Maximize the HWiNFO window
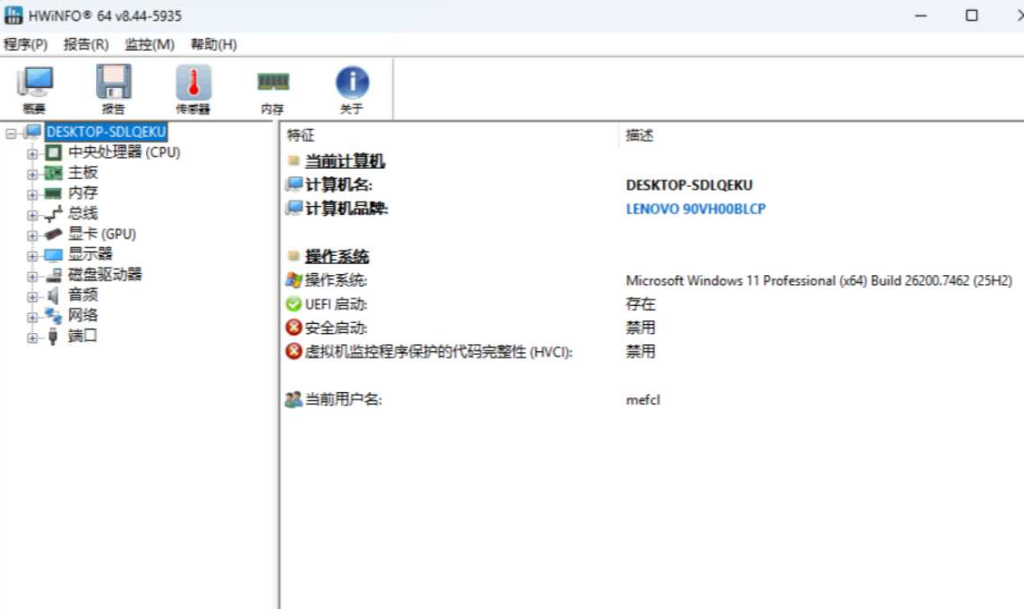The width and height of the screenshot is (1024, 609). click(x=972, y=15)
